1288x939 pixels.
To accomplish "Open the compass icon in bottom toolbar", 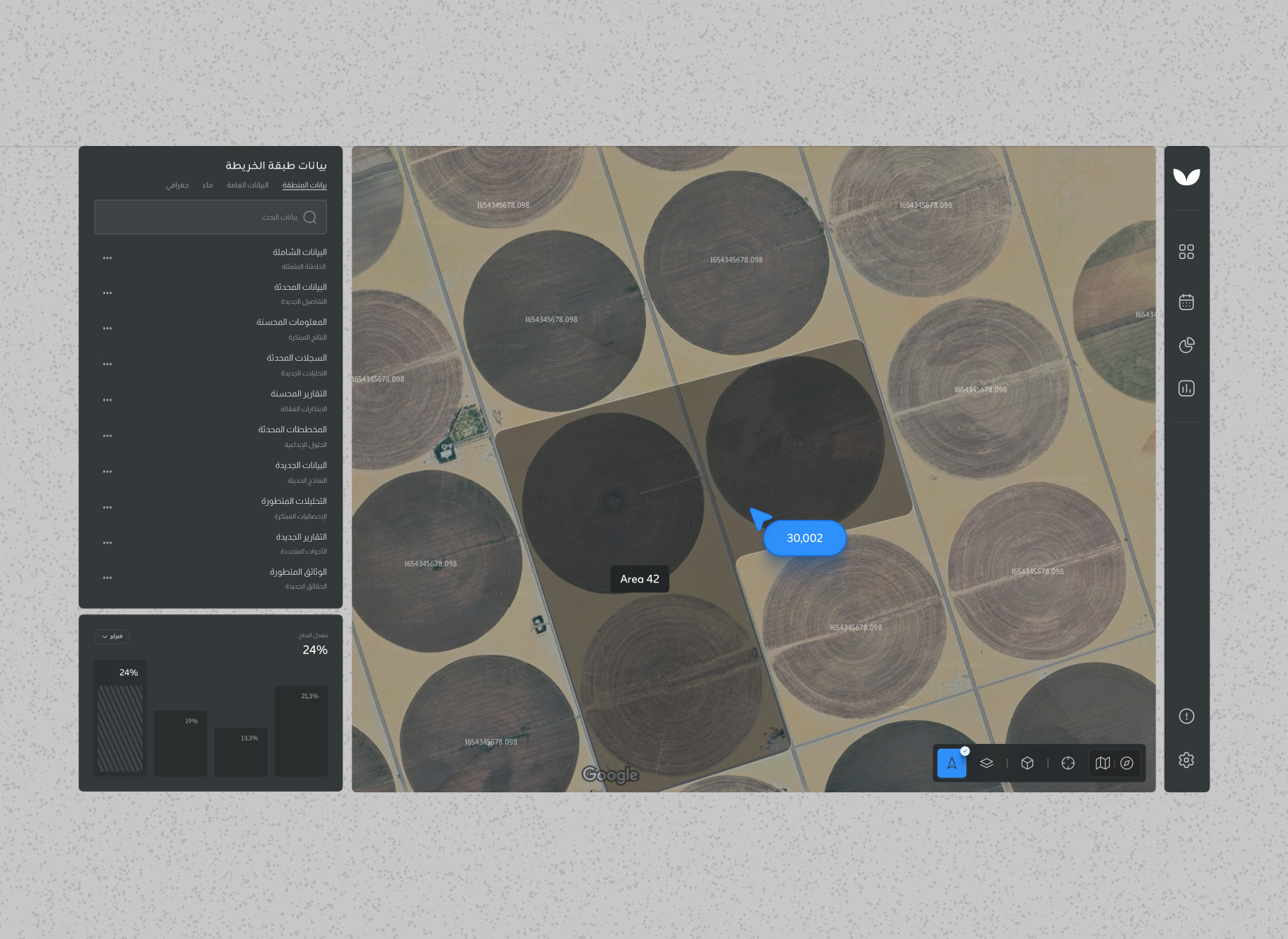I will [1128, 764].
